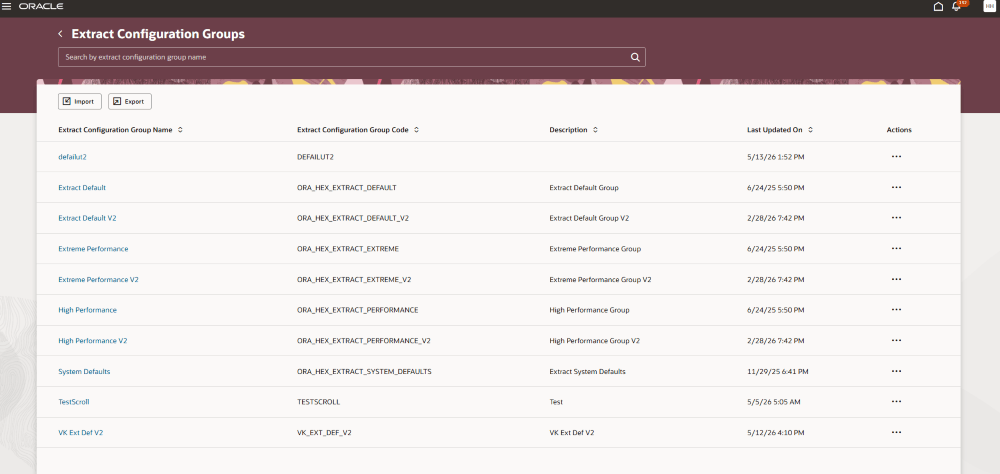Open the Extreme Performance link

click(x=93, y=249)
